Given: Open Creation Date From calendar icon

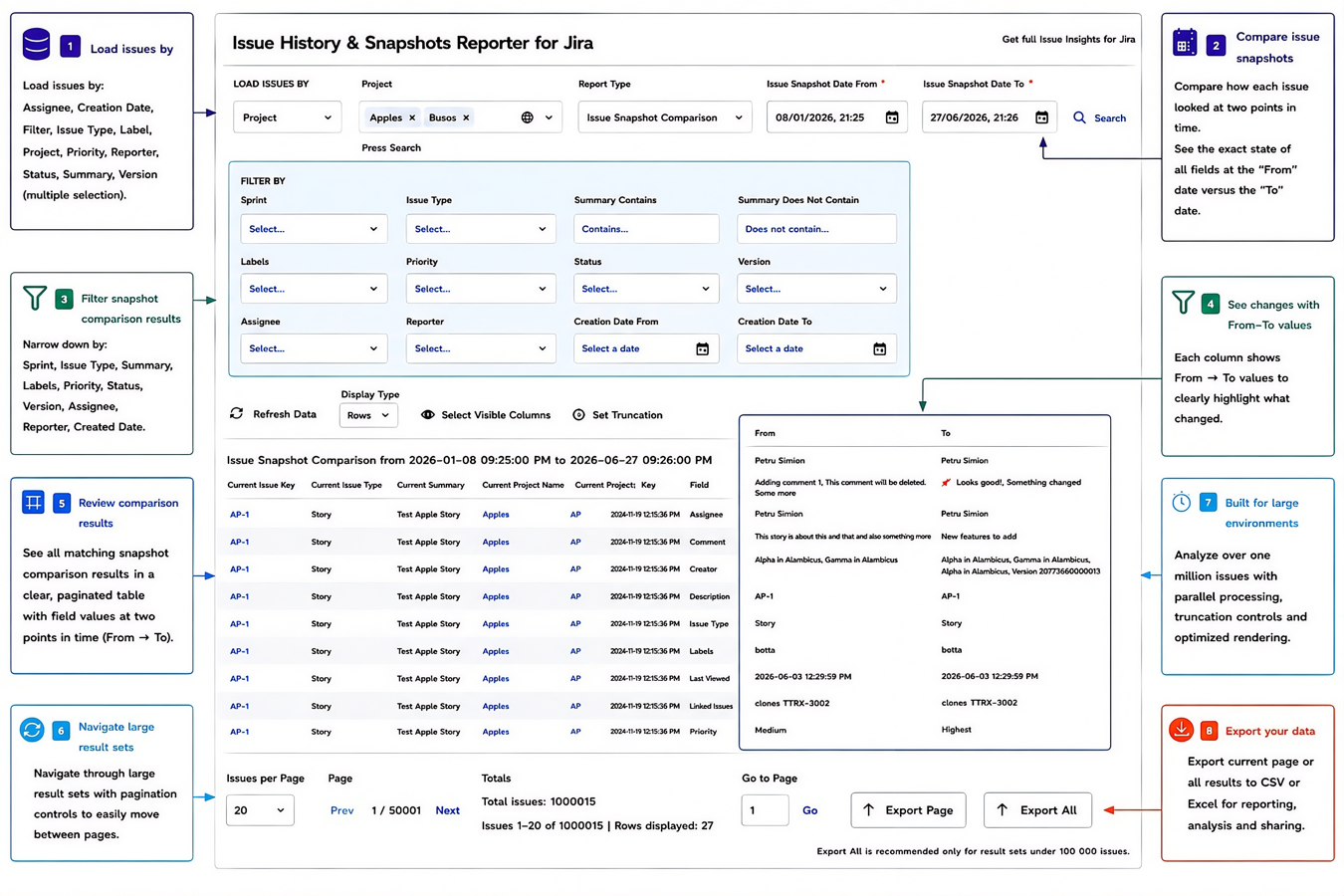Looking at the screenshot, I should 702,348.
